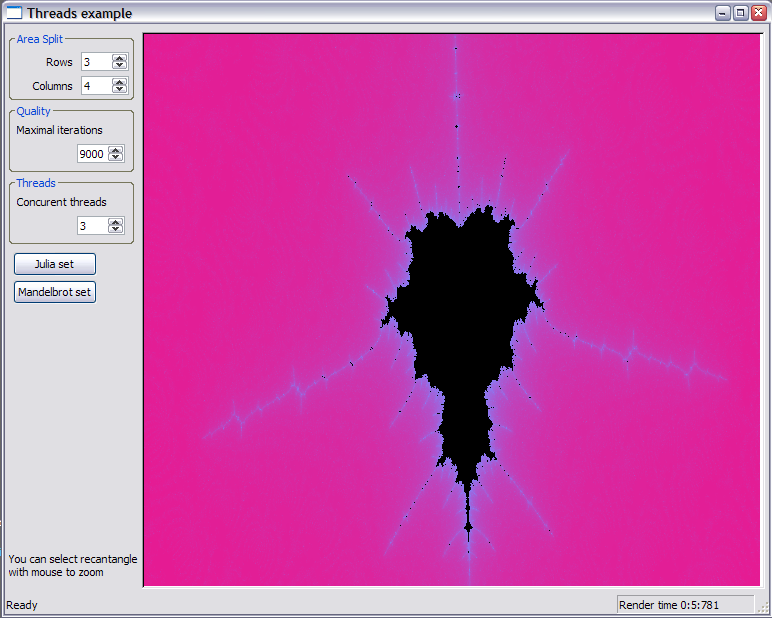This screenshot has width=772, height=618.
Task: Select the Concurrent threads text box
Action: pyautogui.click(x=92, y=226)
